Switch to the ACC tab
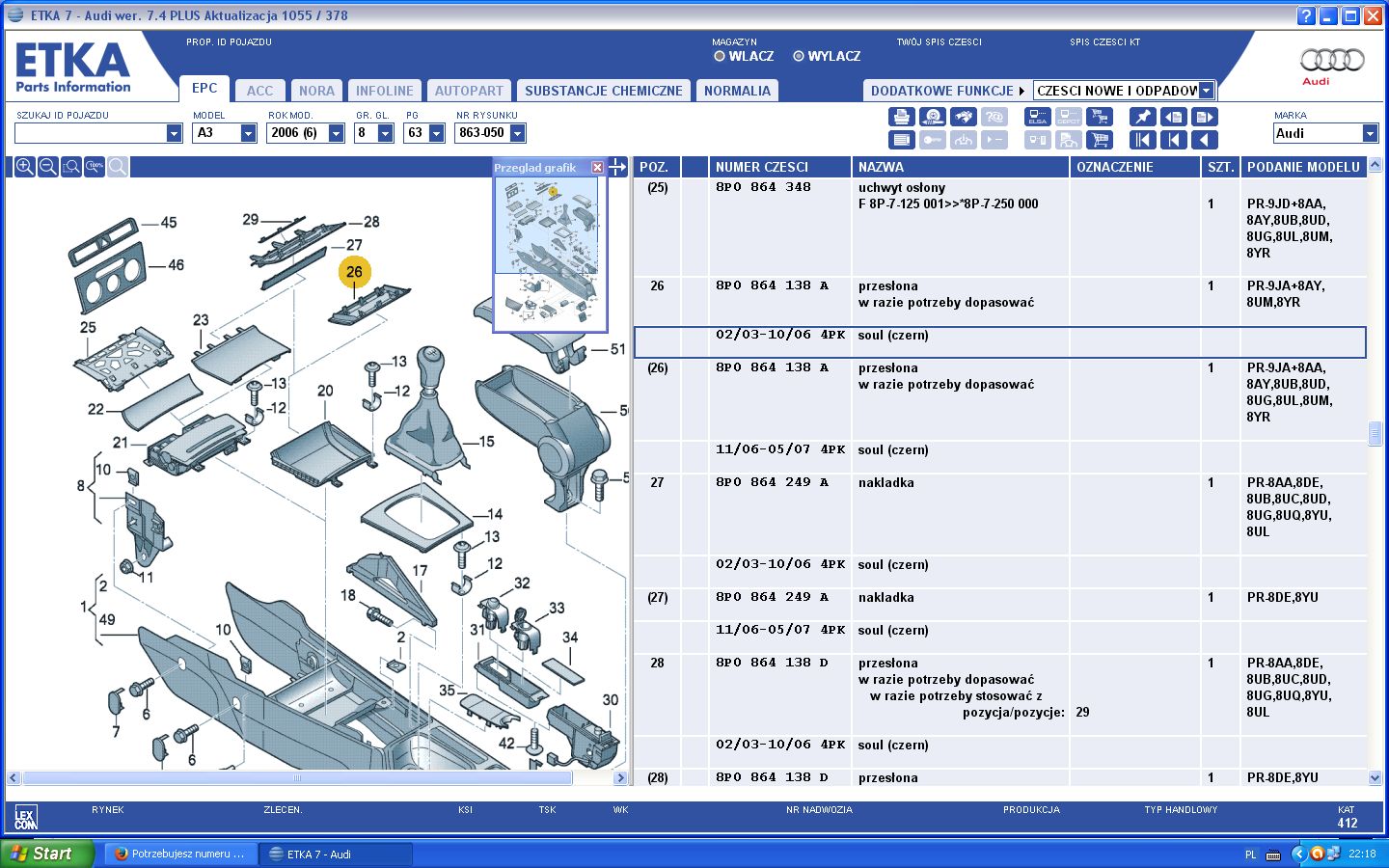Viewport: 1389px width, 868px height. click(x=259, y=91)
